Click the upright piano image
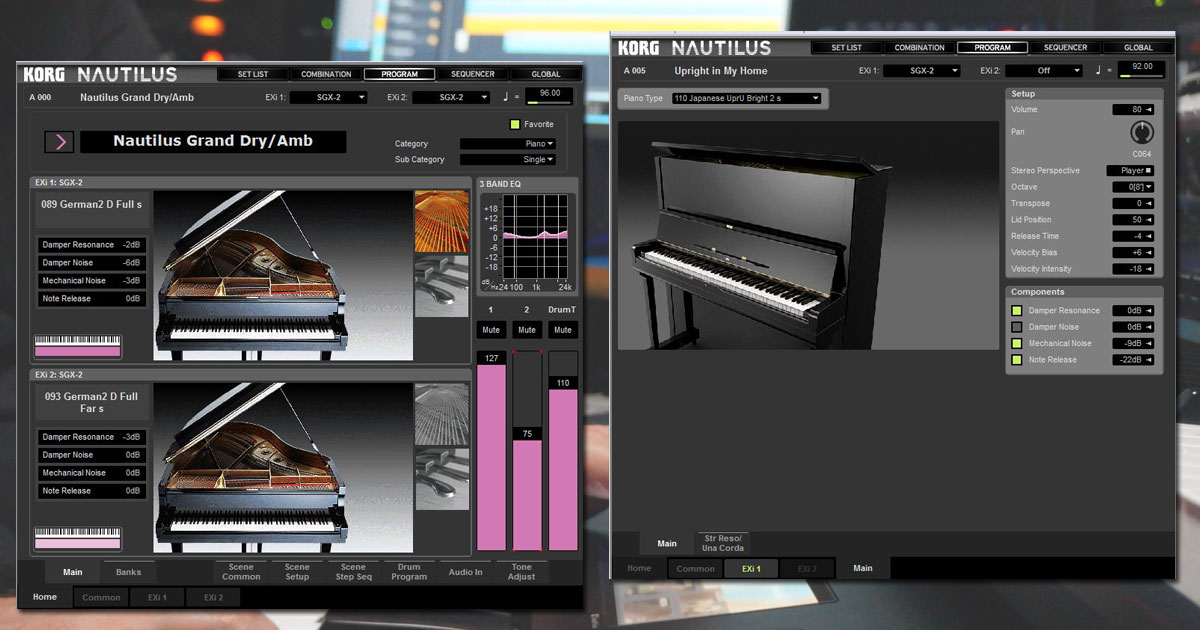The image size is (1200, 630). pos(808,235)
